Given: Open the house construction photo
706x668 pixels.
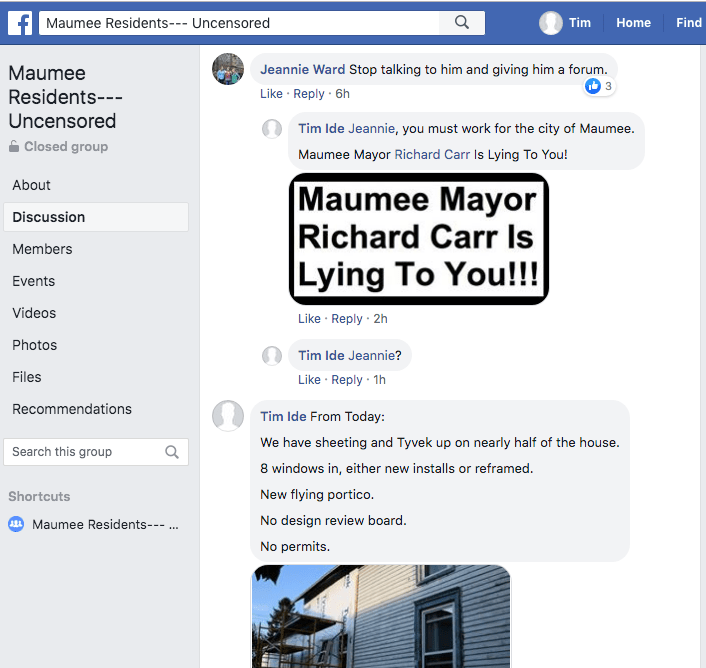Looking at the screenshot, I should [381, 616].
